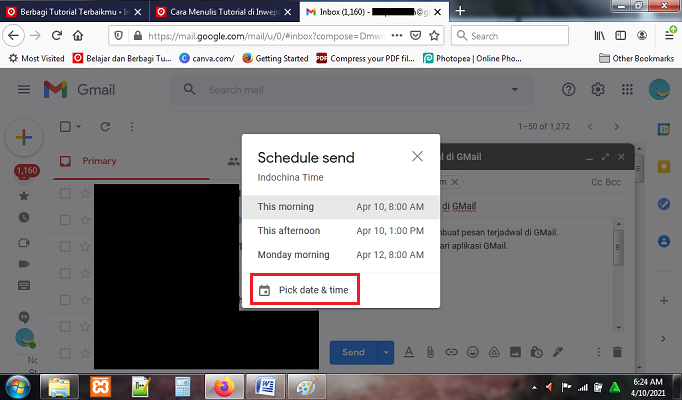Open Other Bookmarks folder
682x400 pixels.
coord(637,58)
